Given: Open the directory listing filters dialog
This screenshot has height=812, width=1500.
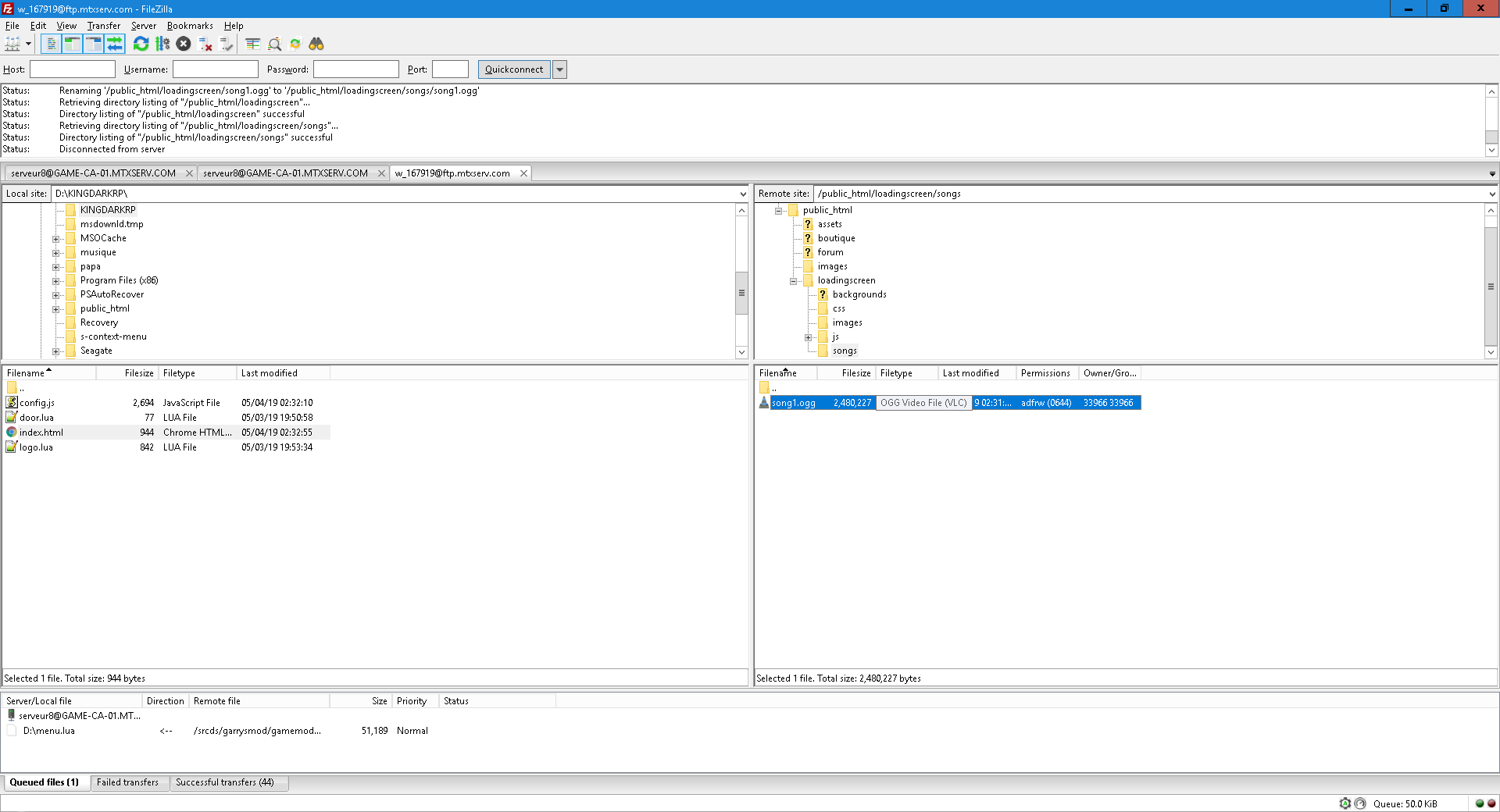Looking at the screenshot, I should pos(252,44).
